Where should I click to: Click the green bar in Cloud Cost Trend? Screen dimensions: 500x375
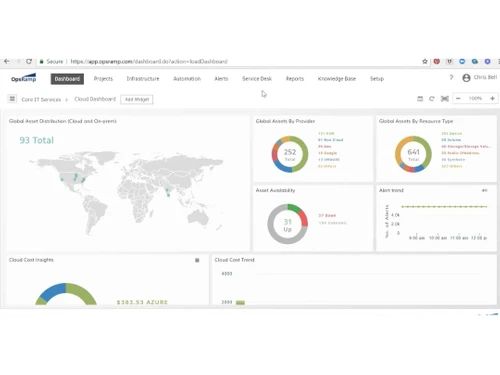(240, 303)
